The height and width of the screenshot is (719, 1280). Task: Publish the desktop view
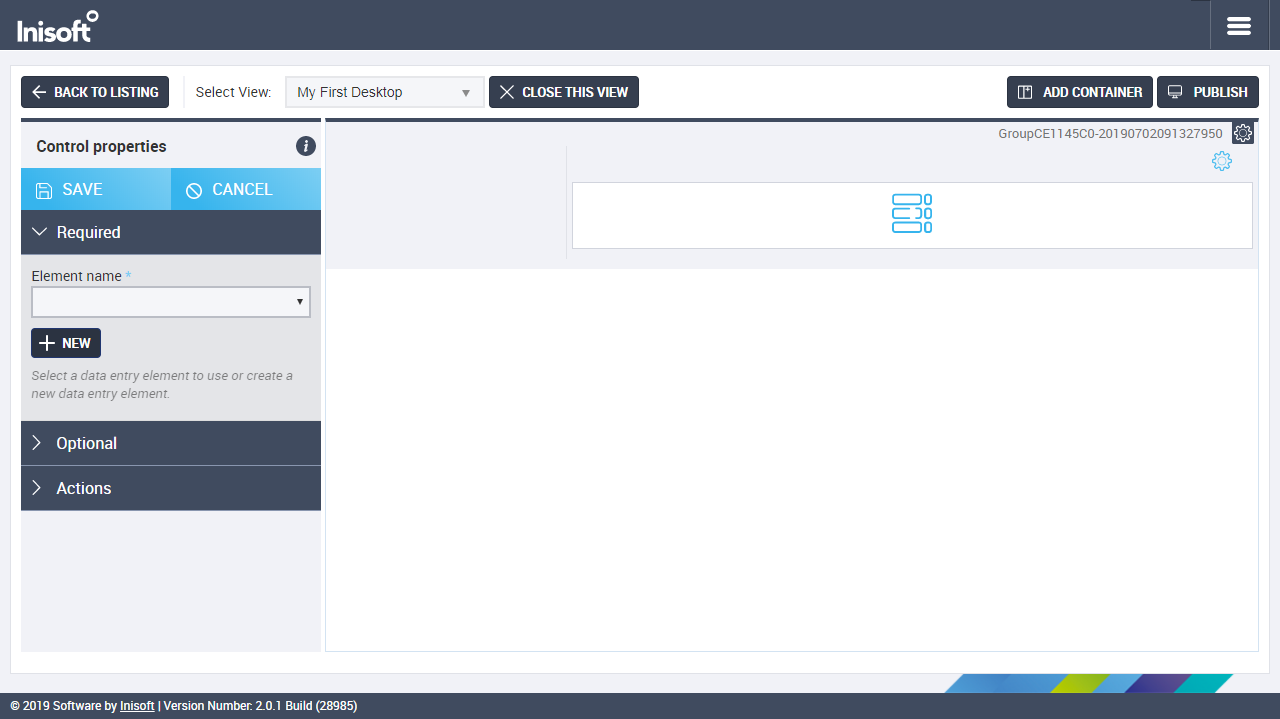click(x=1208, y=92)
